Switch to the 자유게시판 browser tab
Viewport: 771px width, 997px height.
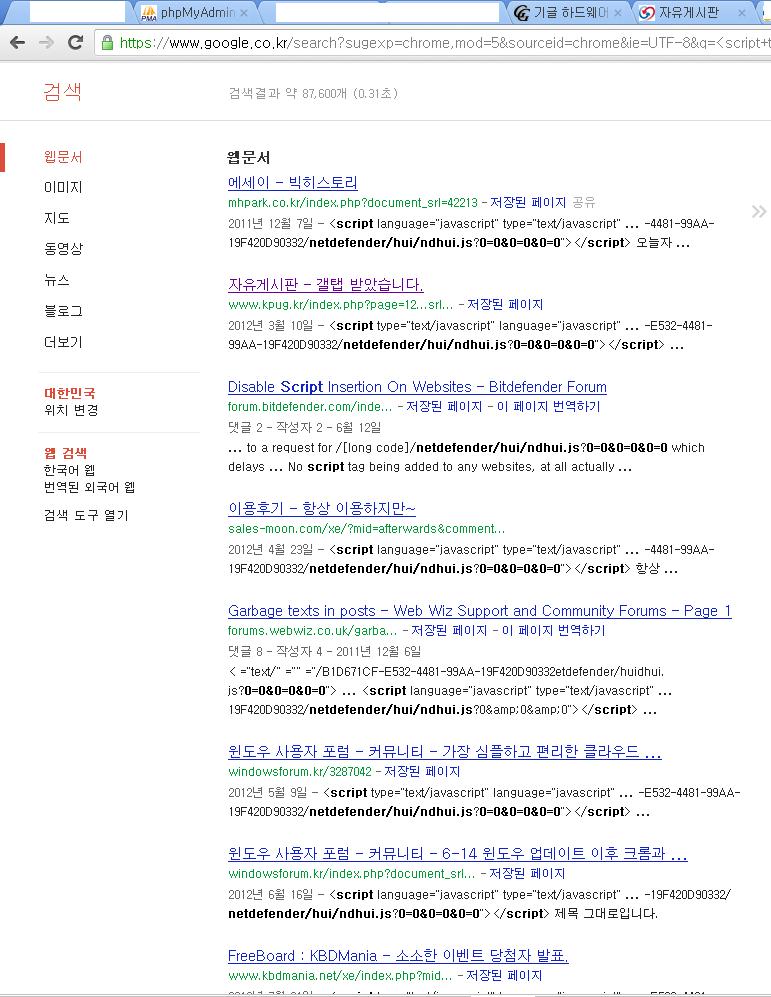pyautogui.click(x=693, y=13)
